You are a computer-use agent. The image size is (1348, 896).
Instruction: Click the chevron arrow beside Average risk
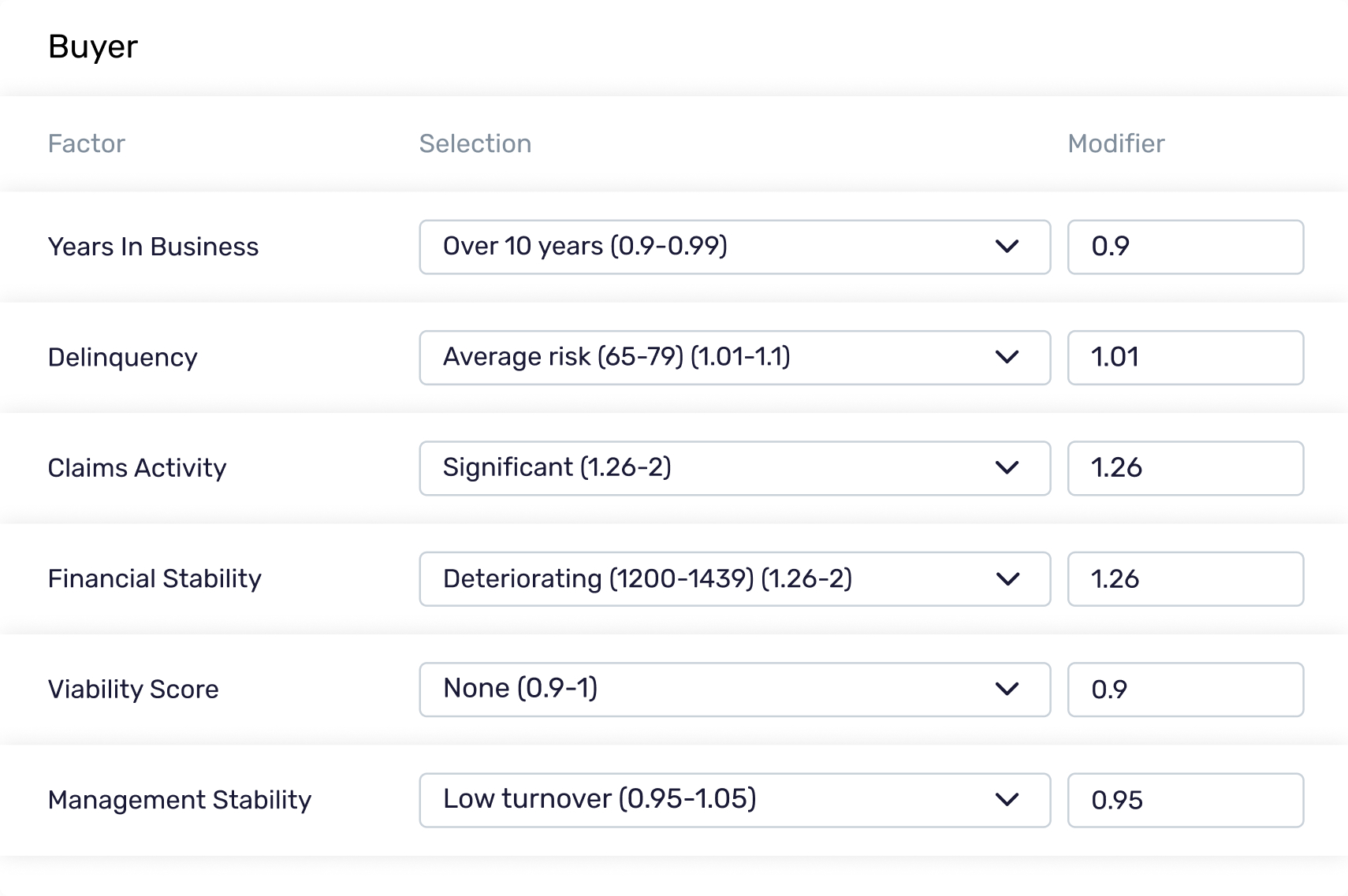(1007, 357)
